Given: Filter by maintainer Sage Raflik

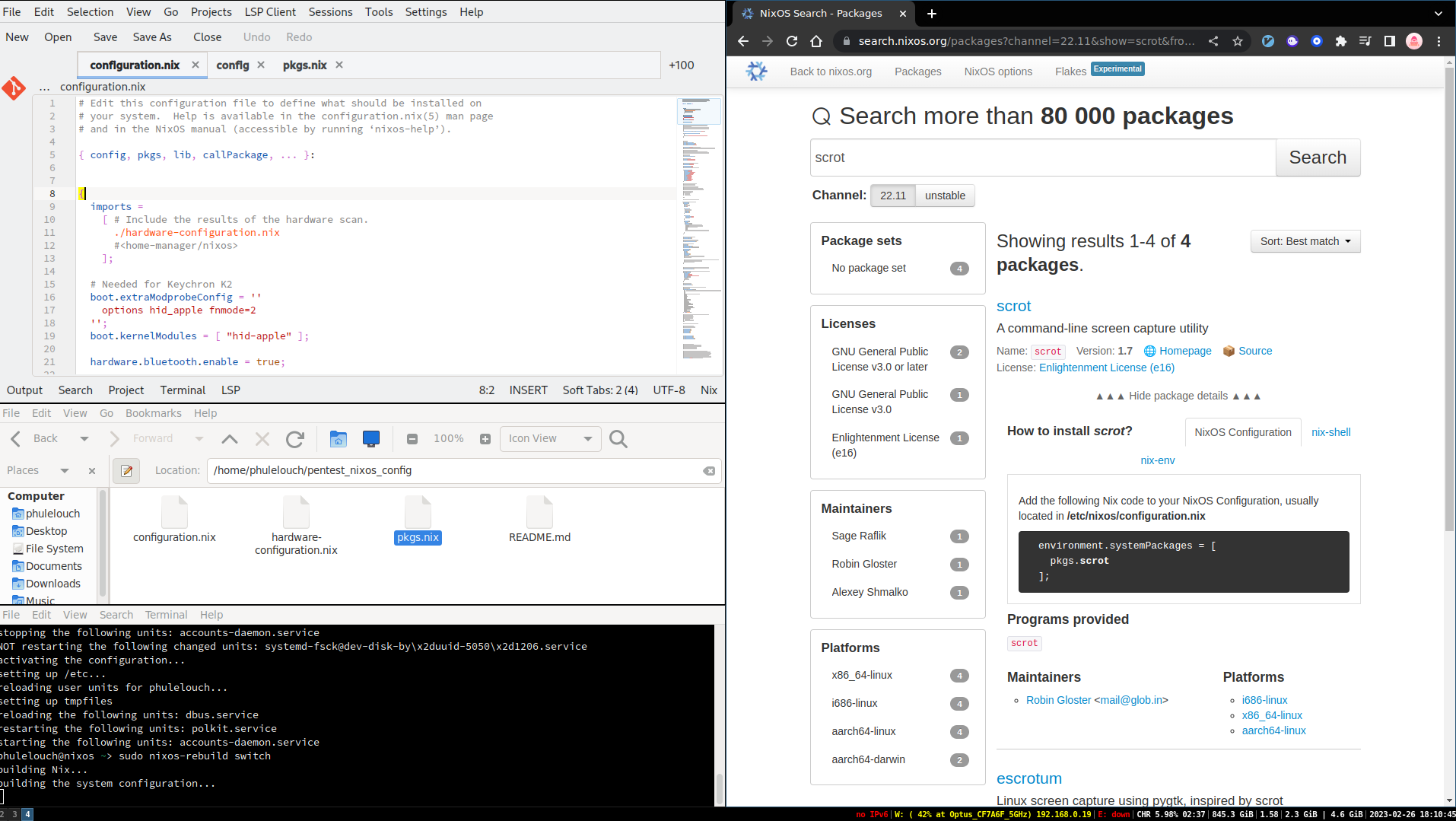Looking at the screenshot, I should point(899,536).
